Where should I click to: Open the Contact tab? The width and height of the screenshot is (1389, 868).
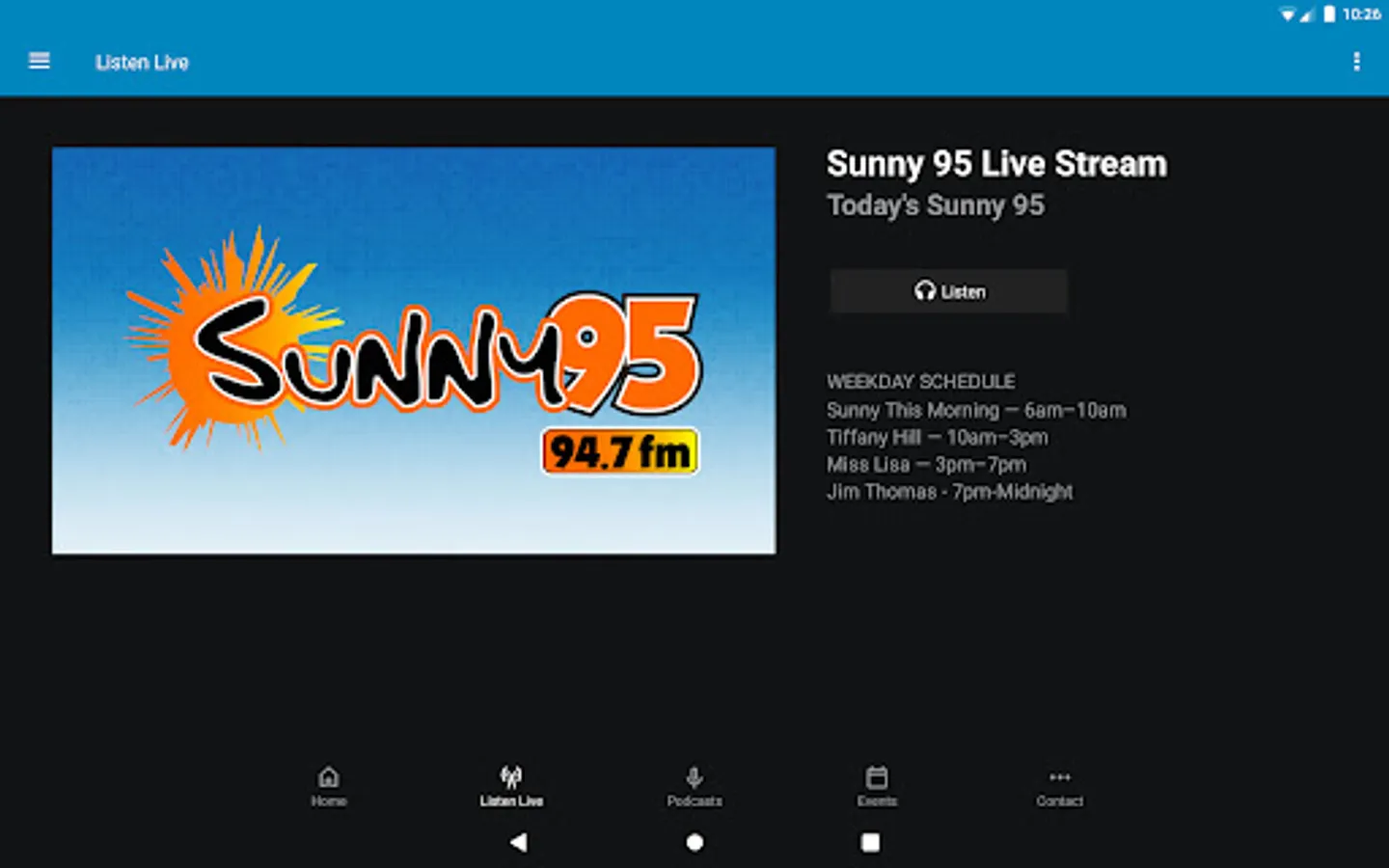[1060, 786]
